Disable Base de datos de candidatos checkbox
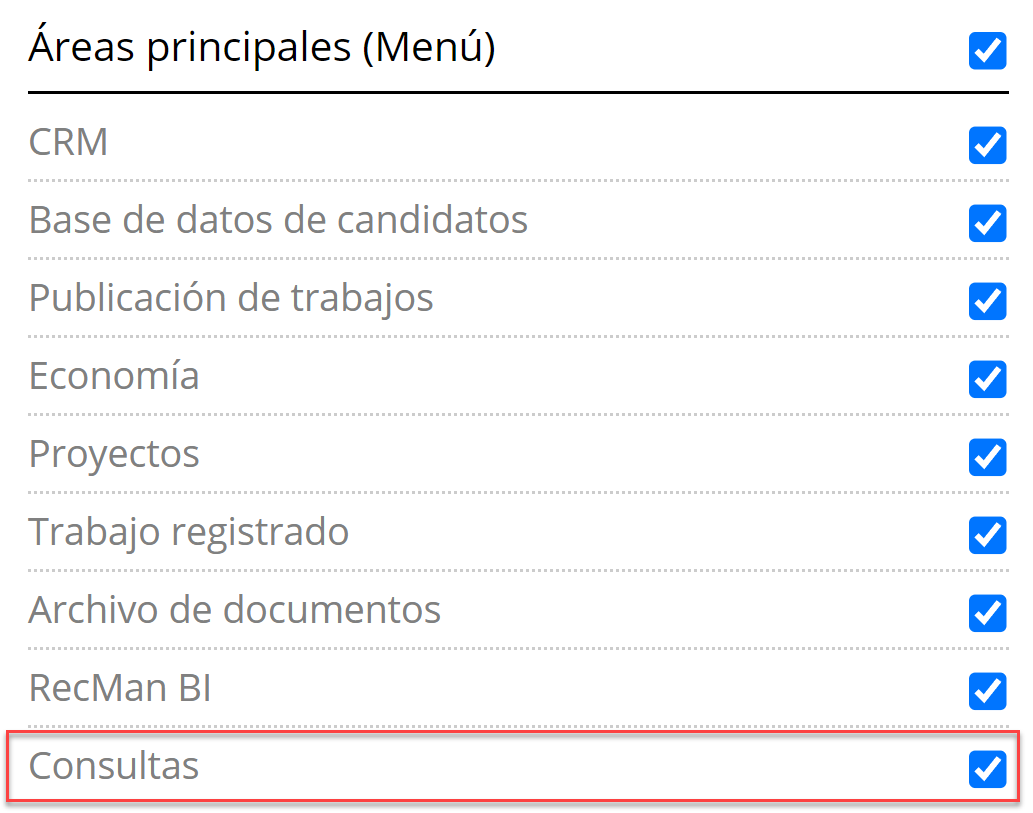The image size is (1033, 813). tap(987, 223)
